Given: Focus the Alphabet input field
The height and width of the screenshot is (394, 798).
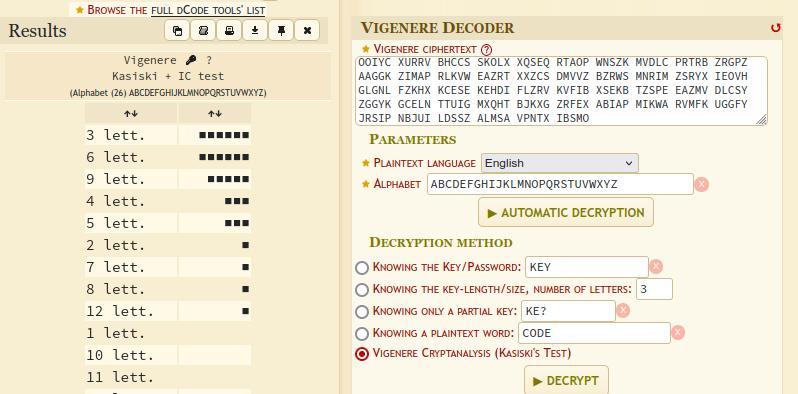Looking at the screenshot, I should coord(560,184).
